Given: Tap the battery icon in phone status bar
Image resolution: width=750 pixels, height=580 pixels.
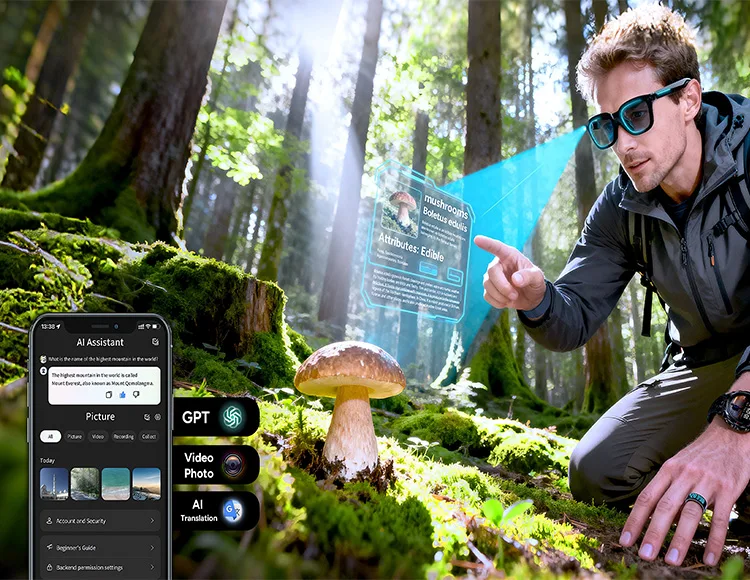Looking at the screenshot, I should pos(156,326).
